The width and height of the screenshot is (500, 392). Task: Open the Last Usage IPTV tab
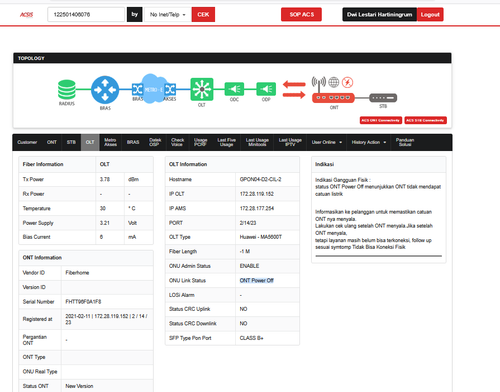point(290,142)
